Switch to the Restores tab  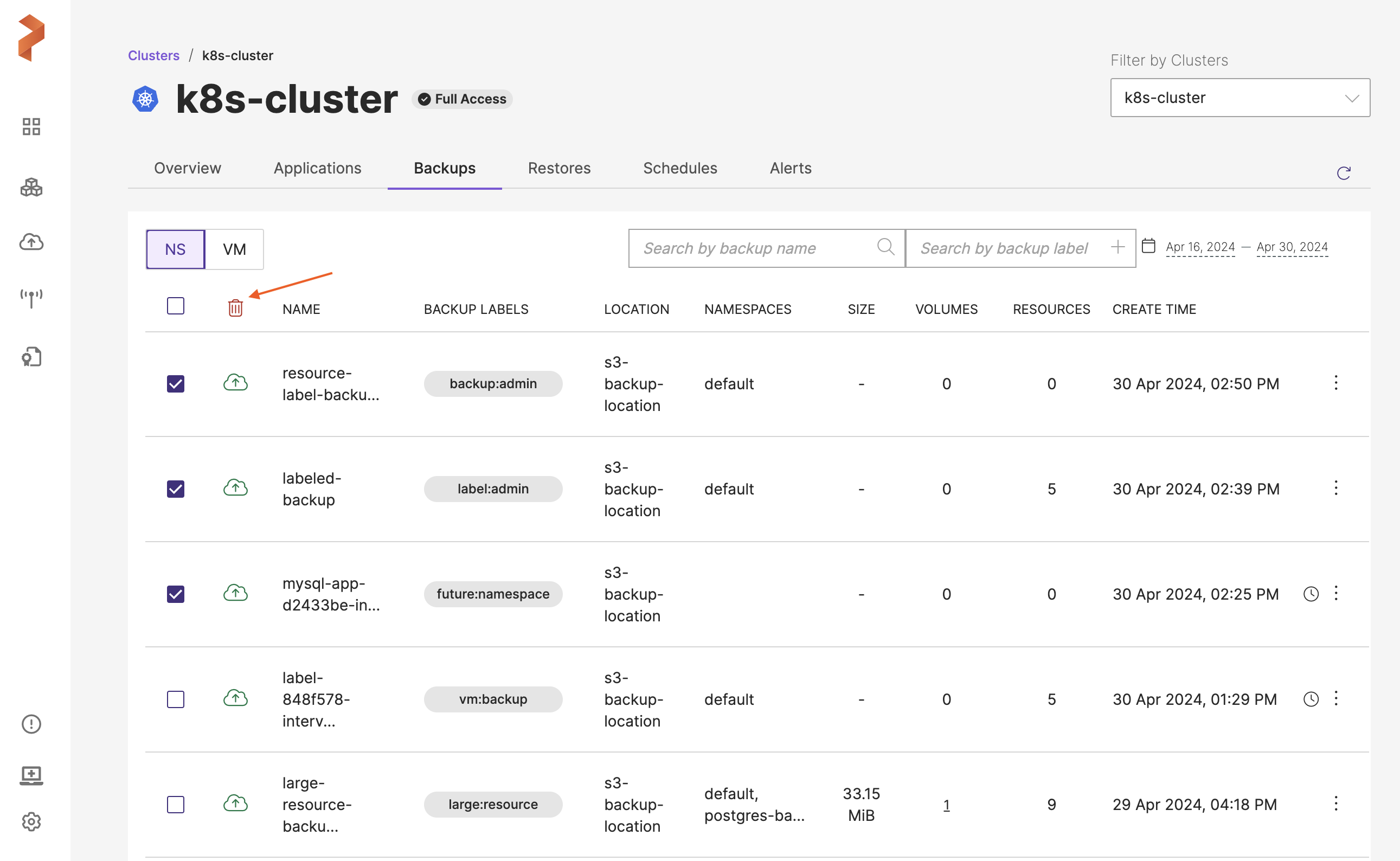[558, 168]
